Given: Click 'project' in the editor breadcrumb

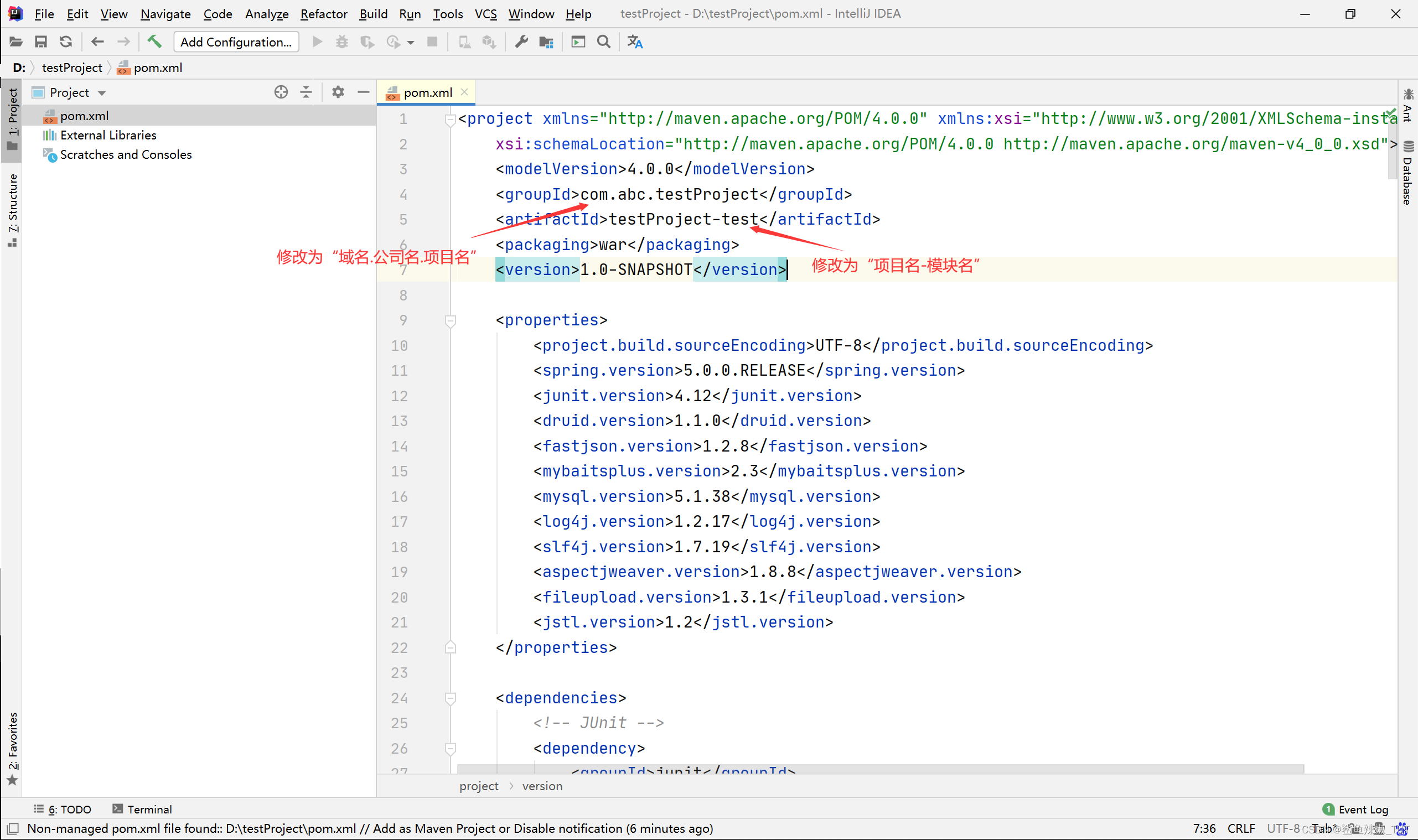Looking at the screenshot, I should tap(479, 786).
